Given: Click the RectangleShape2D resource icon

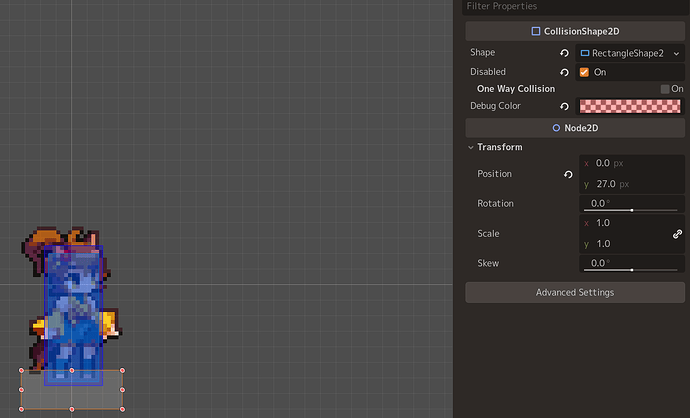Looking at the screenshot, I should (x=585, y=53).
